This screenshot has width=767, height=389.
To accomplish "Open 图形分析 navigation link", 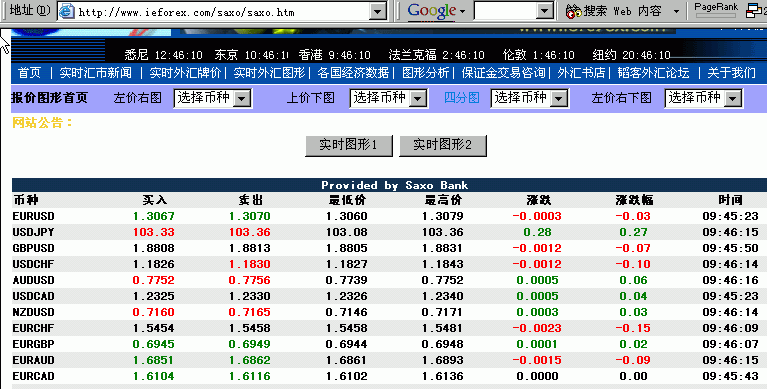I will pyautogui.click(x=425, y=73).
